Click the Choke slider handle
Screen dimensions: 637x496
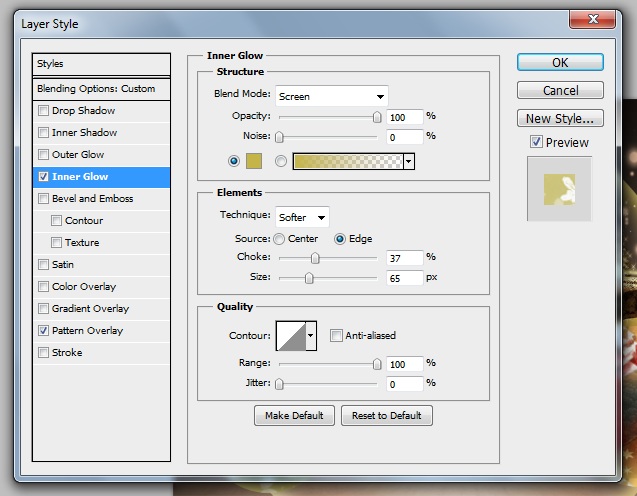[315, 258]
